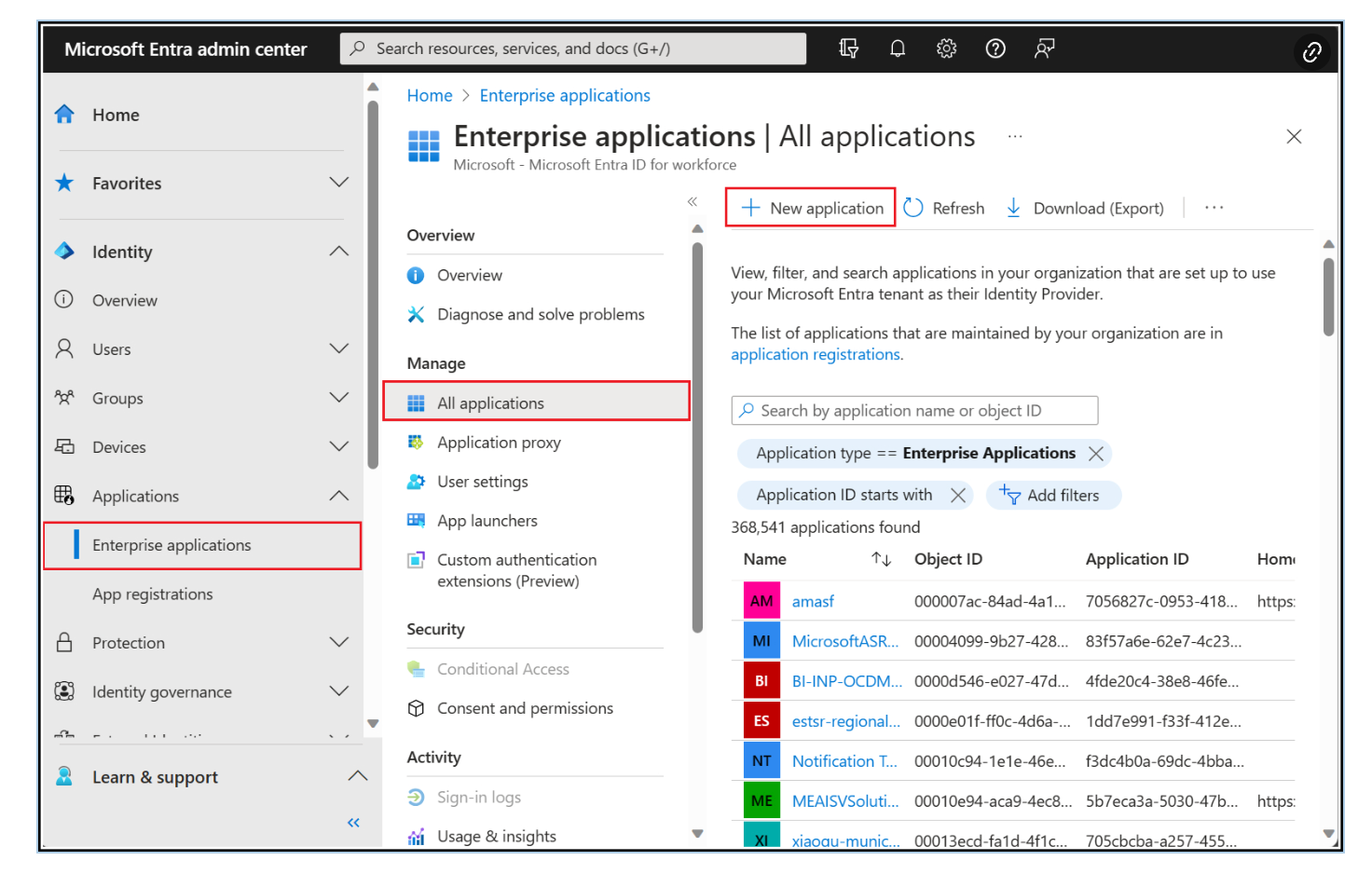The height and width of the screenshot is (874, 1372).
Task: Collapse the resource menu with double chevron
Action: point(693,201)
